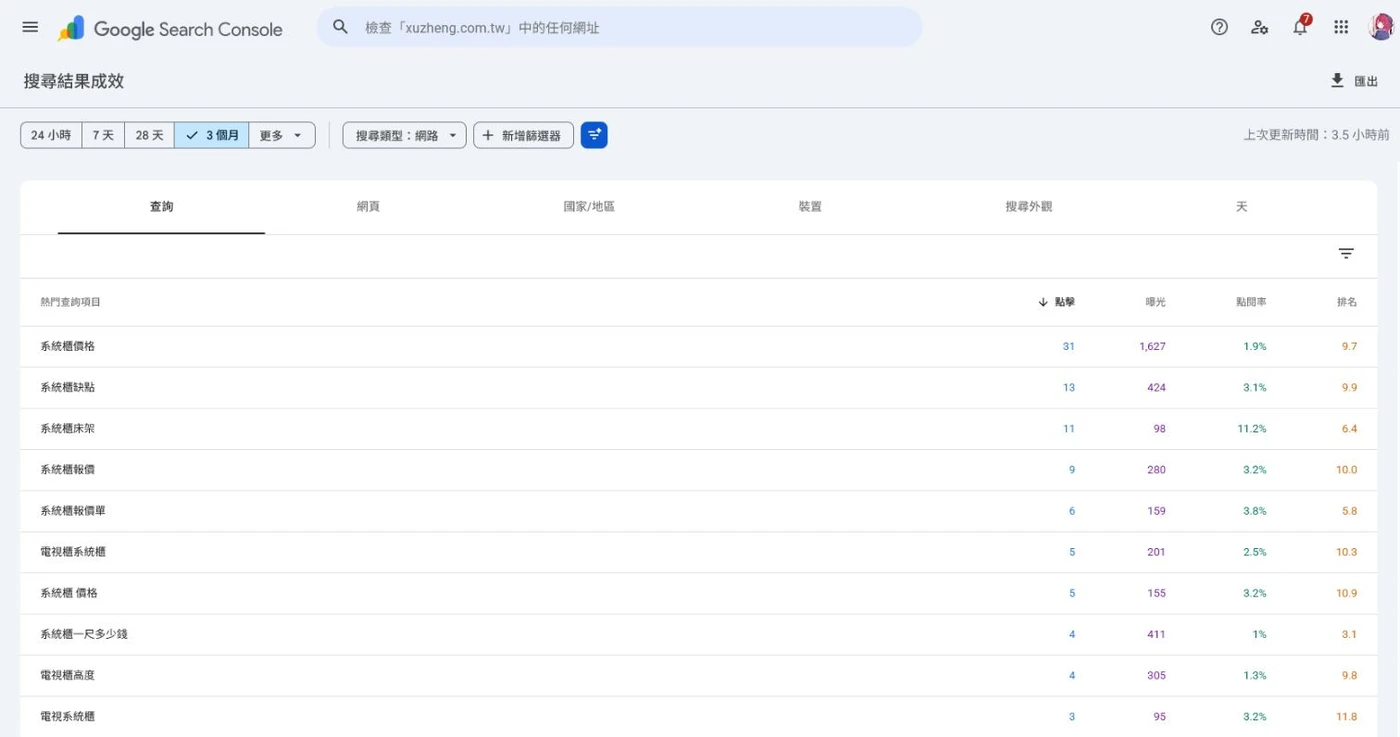Click the 1,627 impressions value
Screen dimensions: 1400x737
[1152, 346]
